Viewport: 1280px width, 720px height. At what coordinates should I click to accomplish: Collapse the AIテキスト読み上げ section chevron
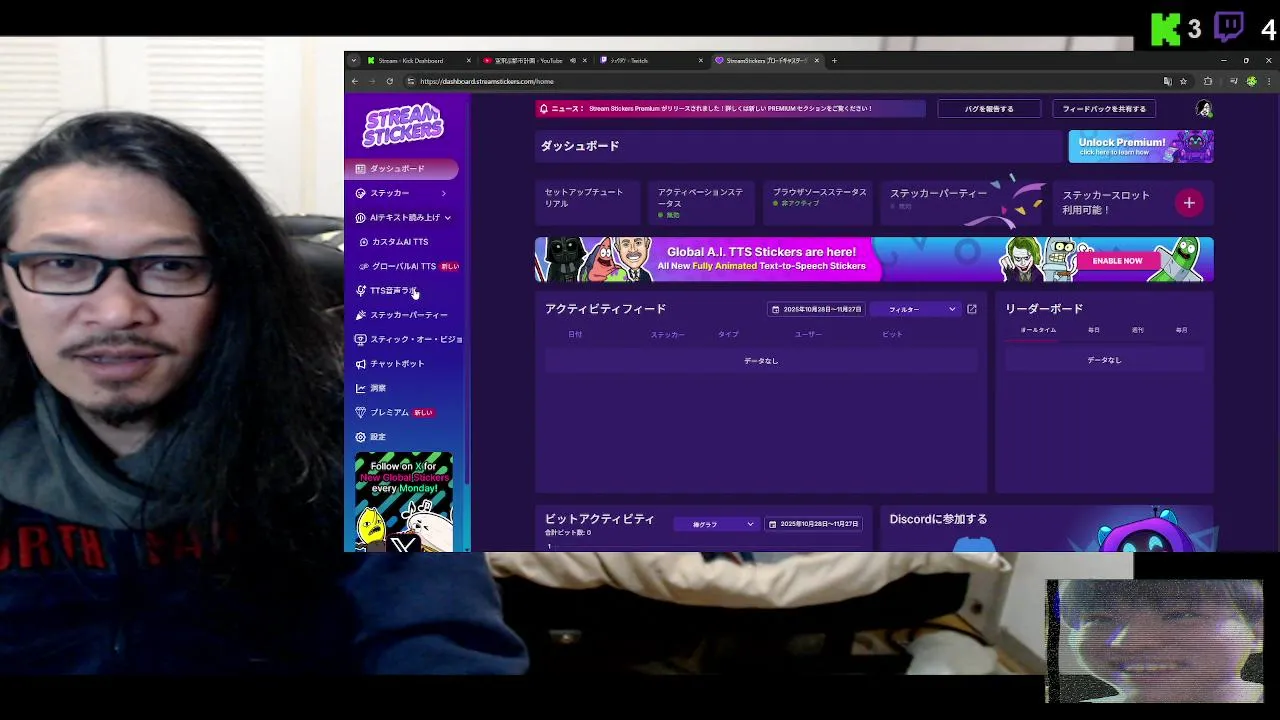pyautogui.click(x=448, y=218)
